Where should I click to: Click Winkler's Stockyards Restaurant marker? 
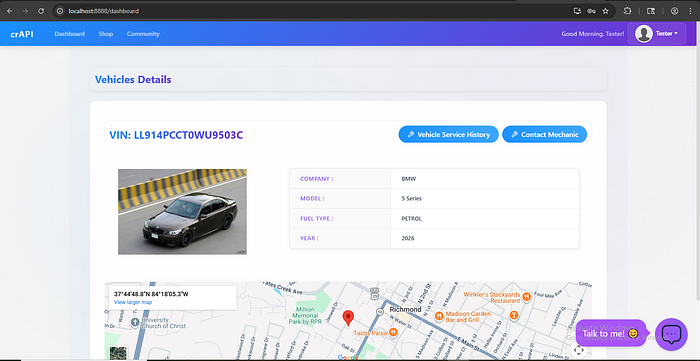[x=526, y=297]
